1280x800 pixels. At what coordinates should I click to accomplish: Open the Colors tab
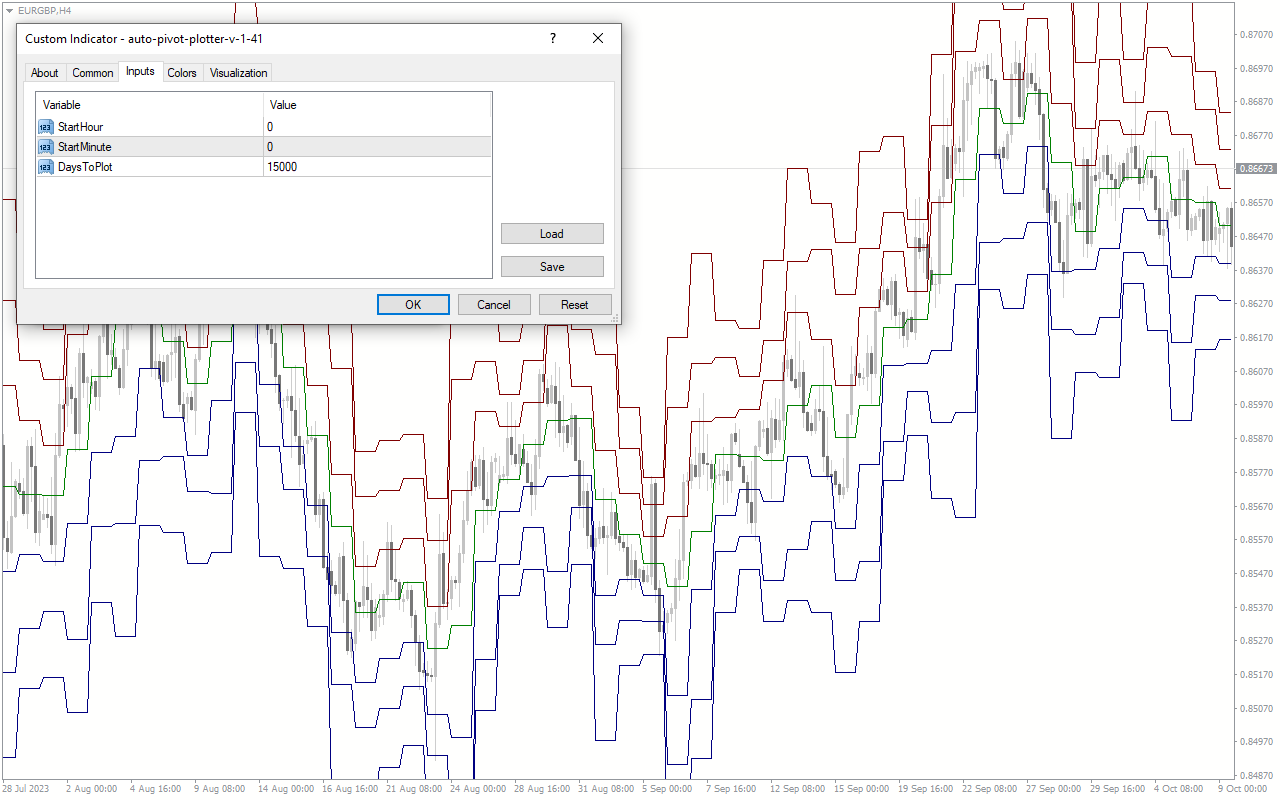click(x=182, y=73)
